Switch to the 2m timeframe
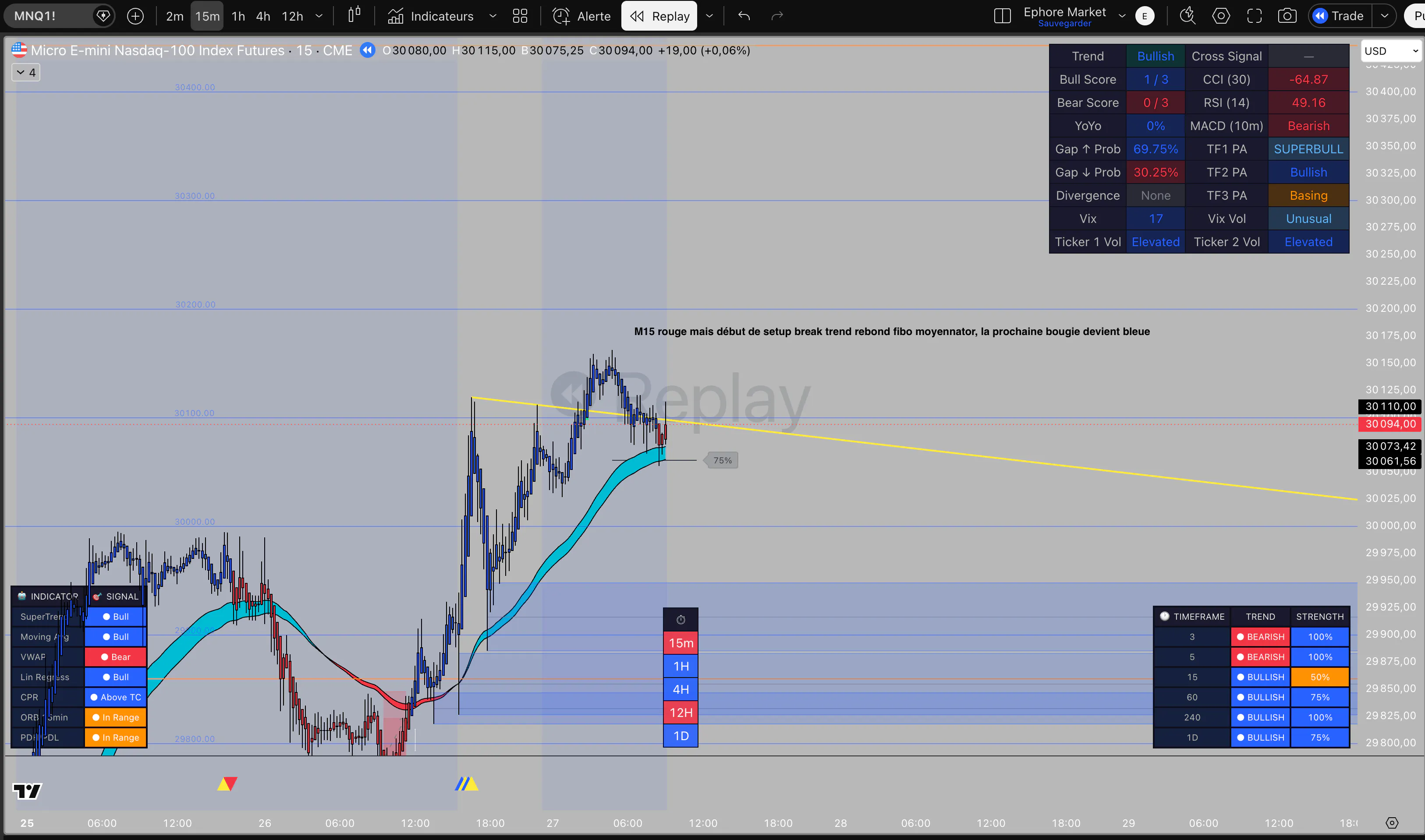 (174, 16)
